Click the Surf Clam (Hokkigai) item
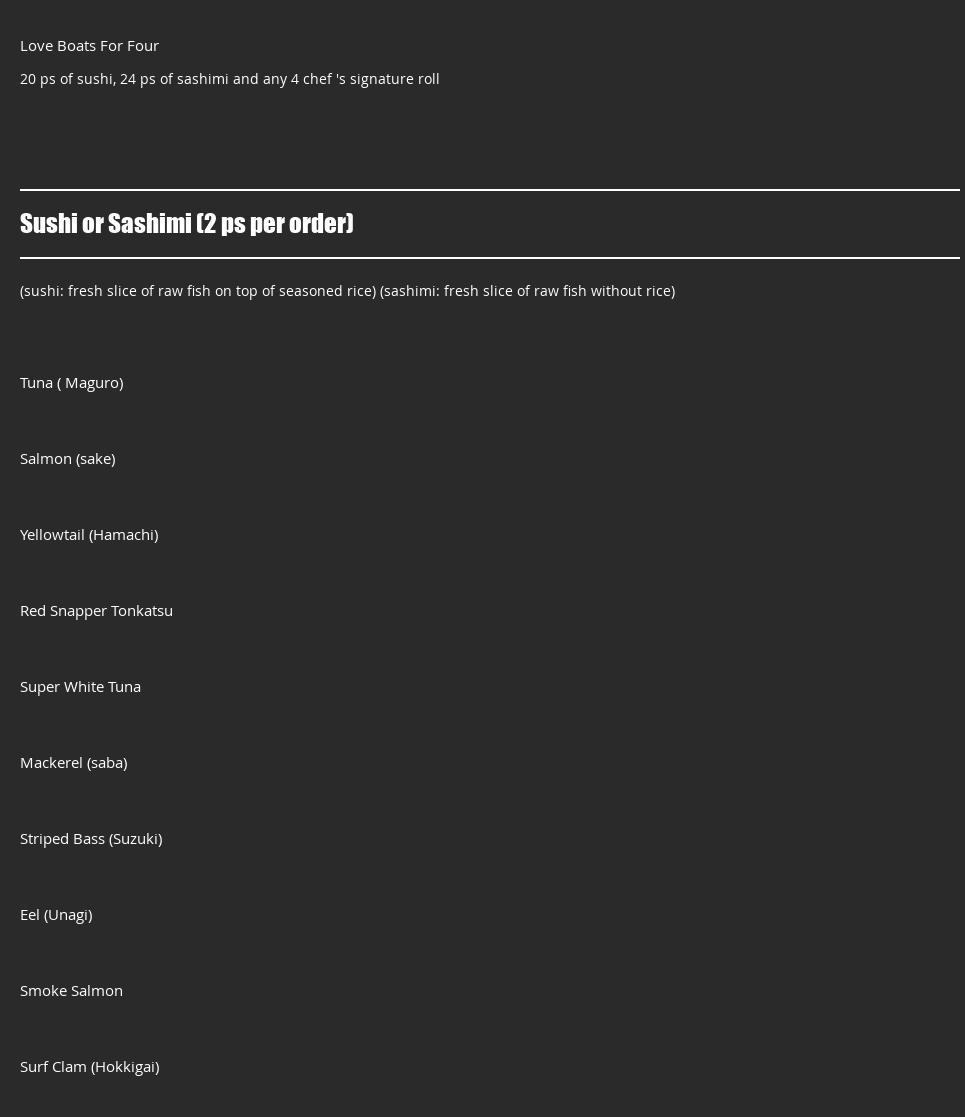The image size is (965, 1117). 89,1066
